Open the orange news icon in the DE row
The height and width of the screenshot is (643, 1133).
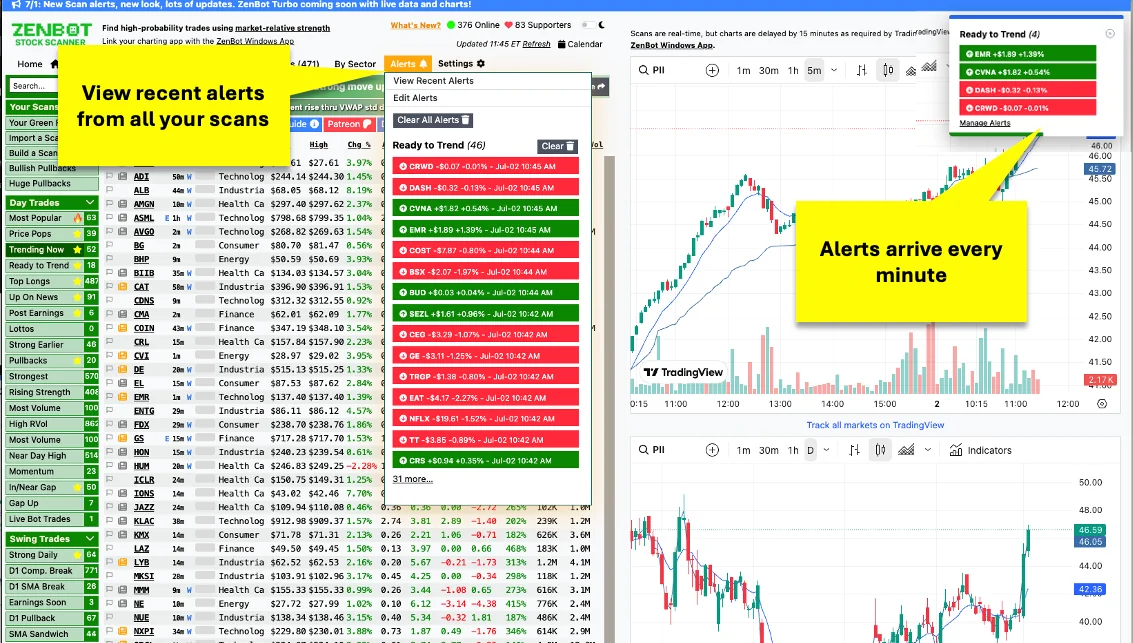(123, 369)
